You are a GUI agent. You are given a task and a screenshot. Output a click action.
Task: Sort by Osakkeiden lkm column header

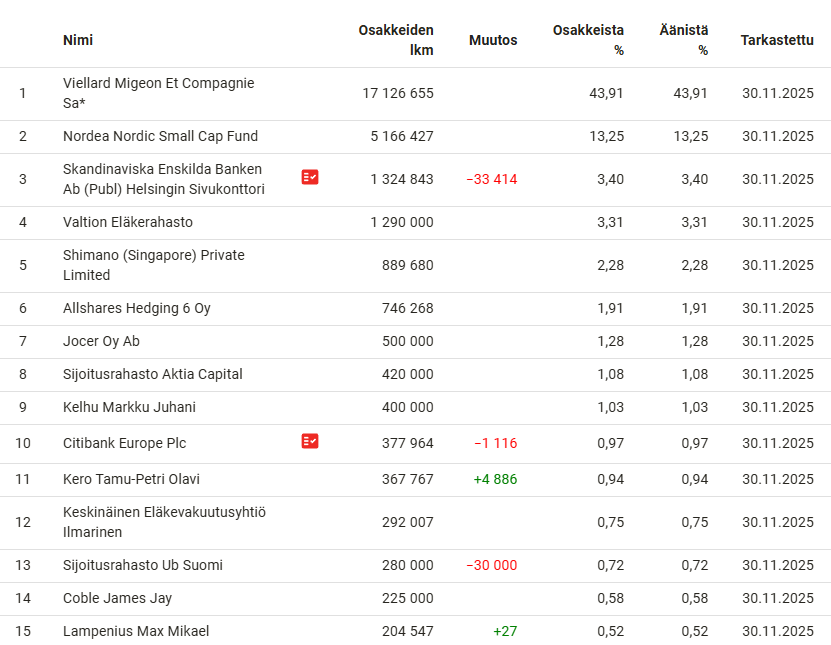pos(396,40)
